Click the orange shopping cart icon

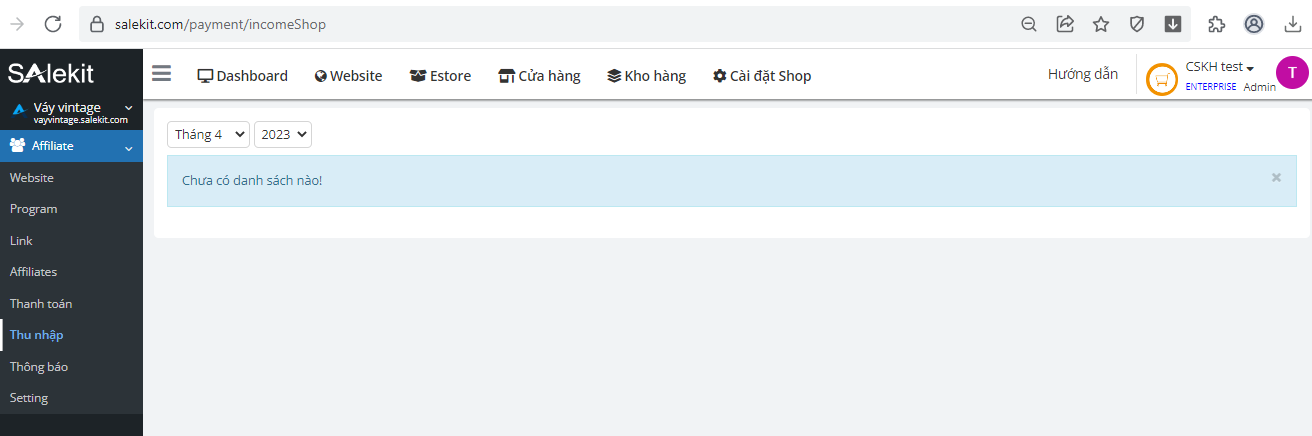point(1161,79)
